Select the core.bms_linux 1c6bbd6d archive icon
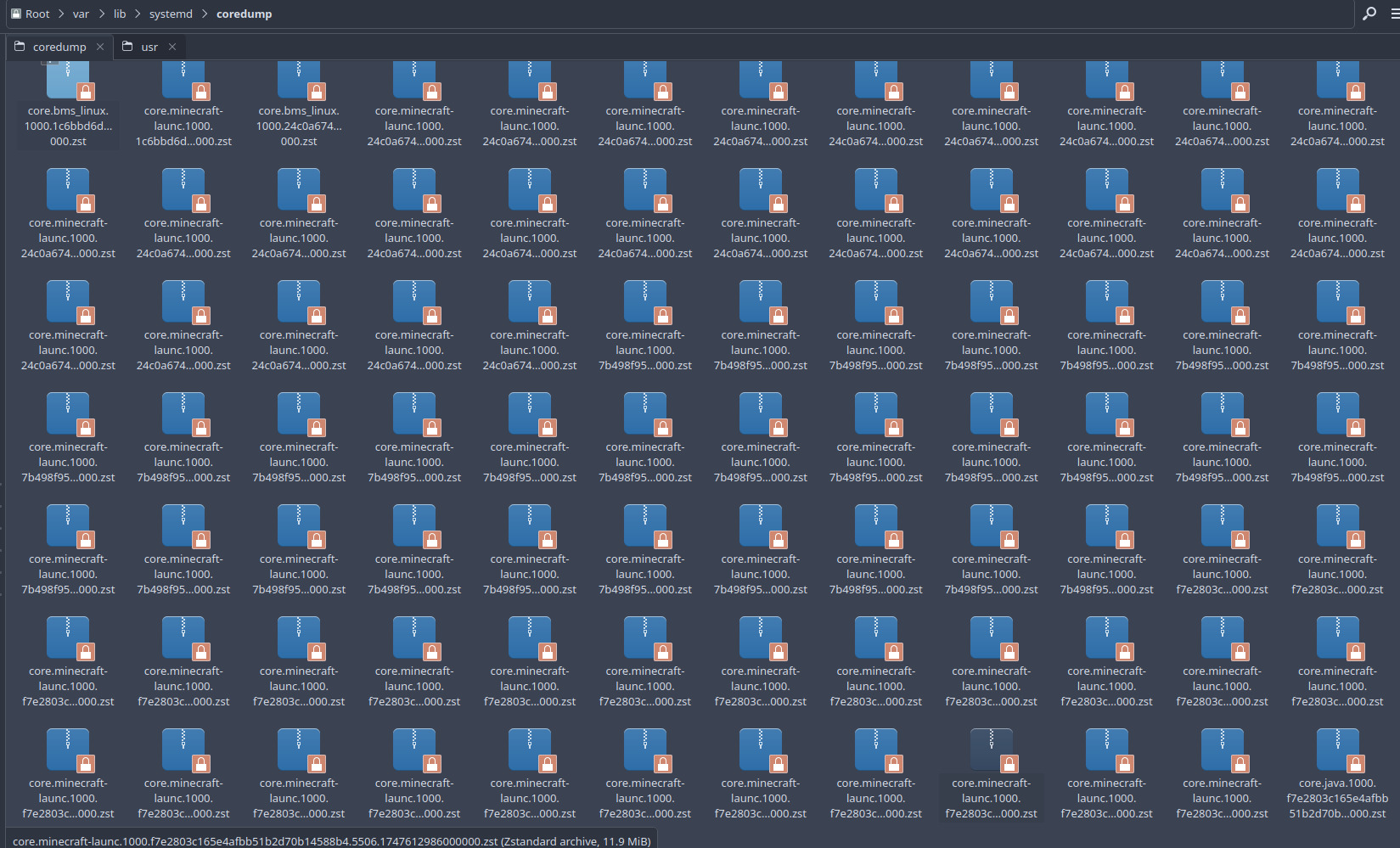 68,81
